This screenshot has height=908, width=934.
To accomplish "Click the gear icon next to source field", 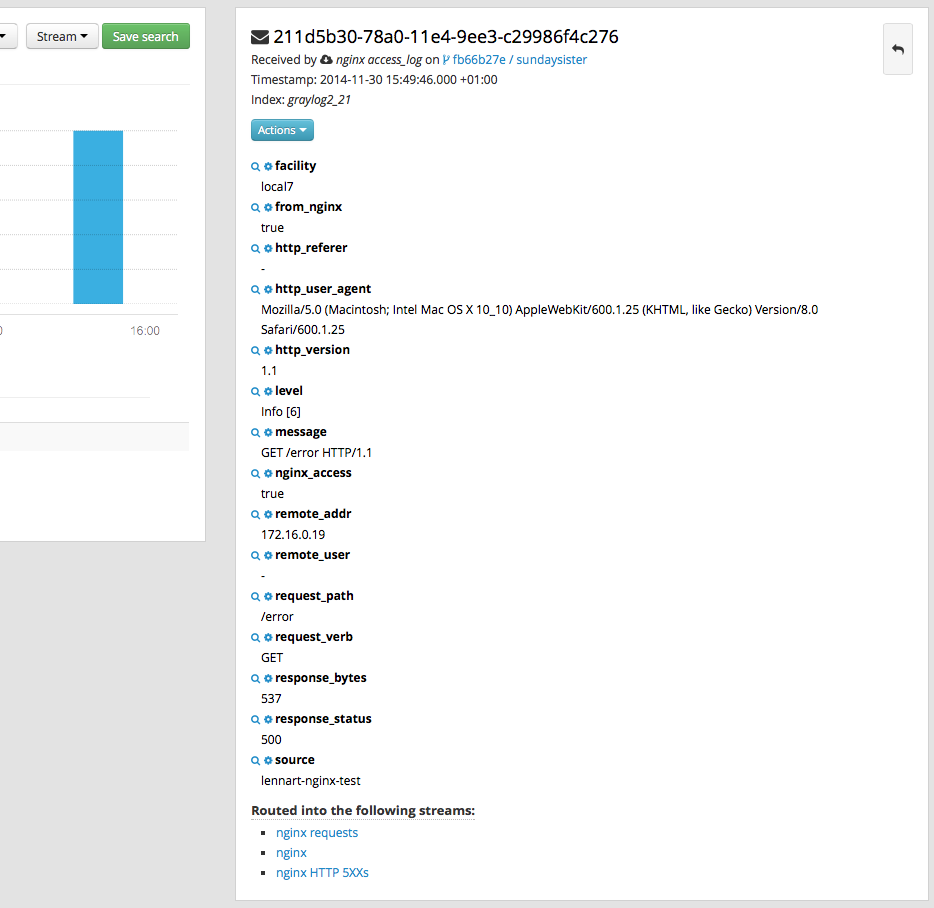I will (x=268, y=761).
